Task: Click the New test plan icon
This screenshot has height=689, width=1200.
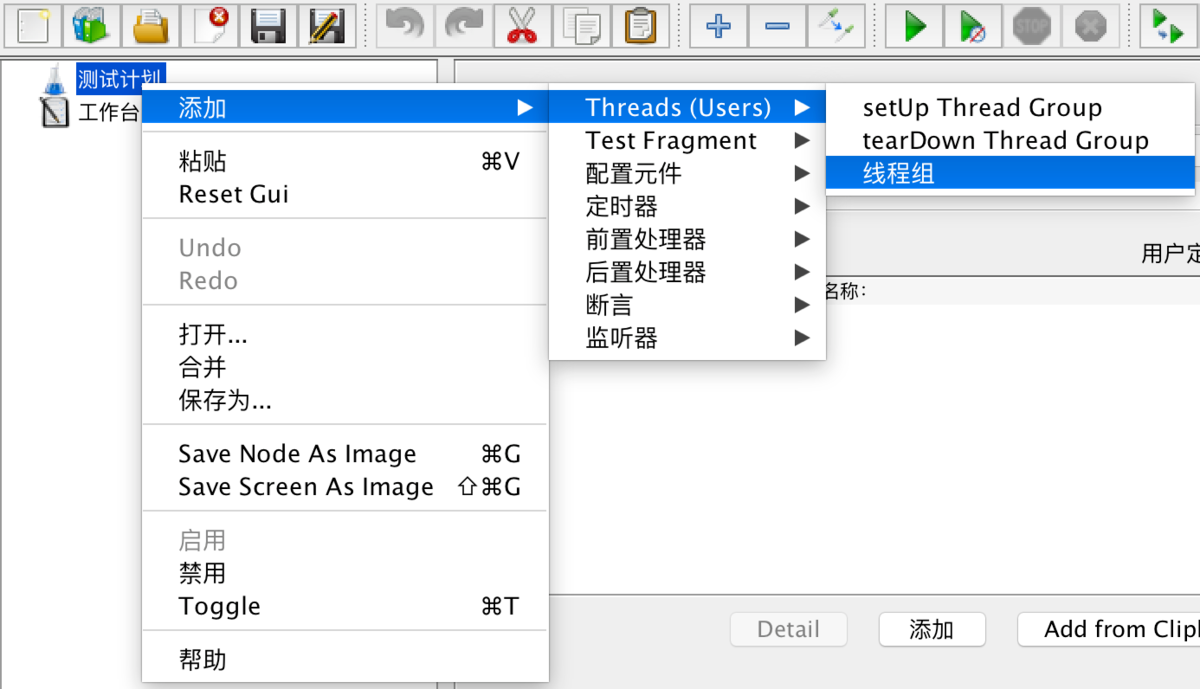Action: [33, 25]
